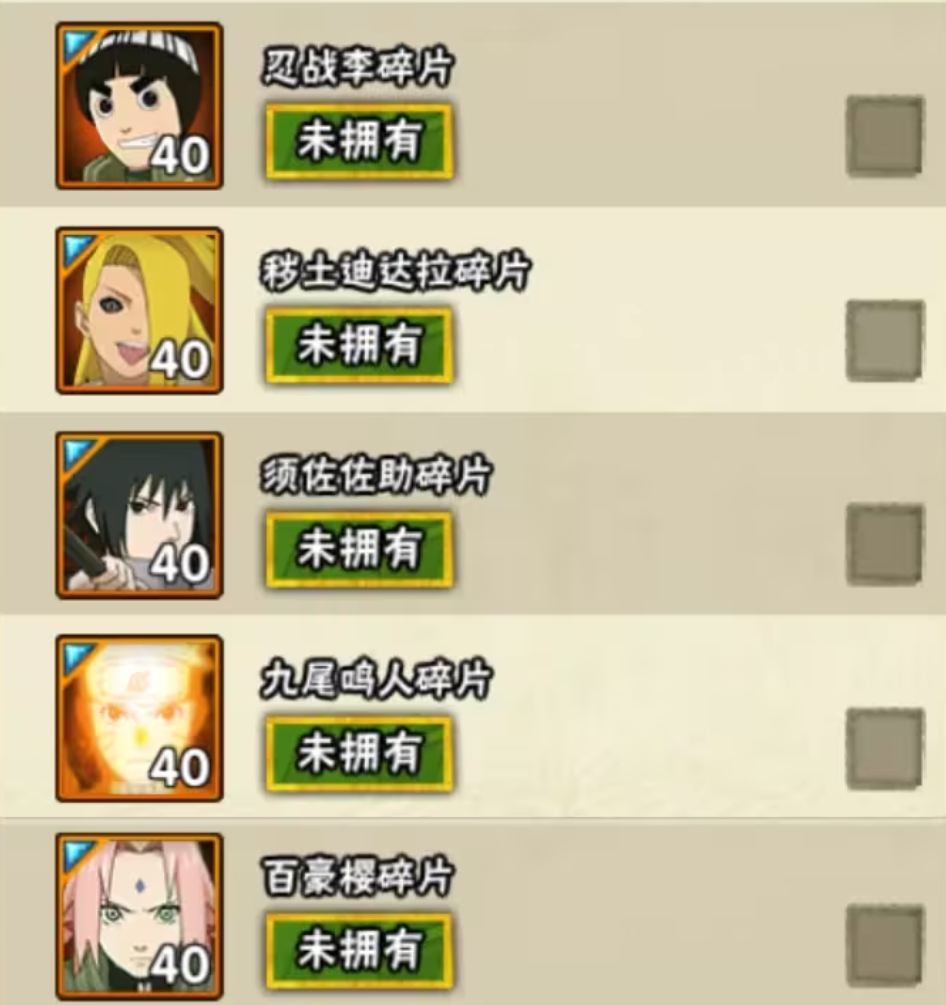Select the 百豪樱碎片 title text
Viewport: 946px width, 1005px height.
(358, 876)
